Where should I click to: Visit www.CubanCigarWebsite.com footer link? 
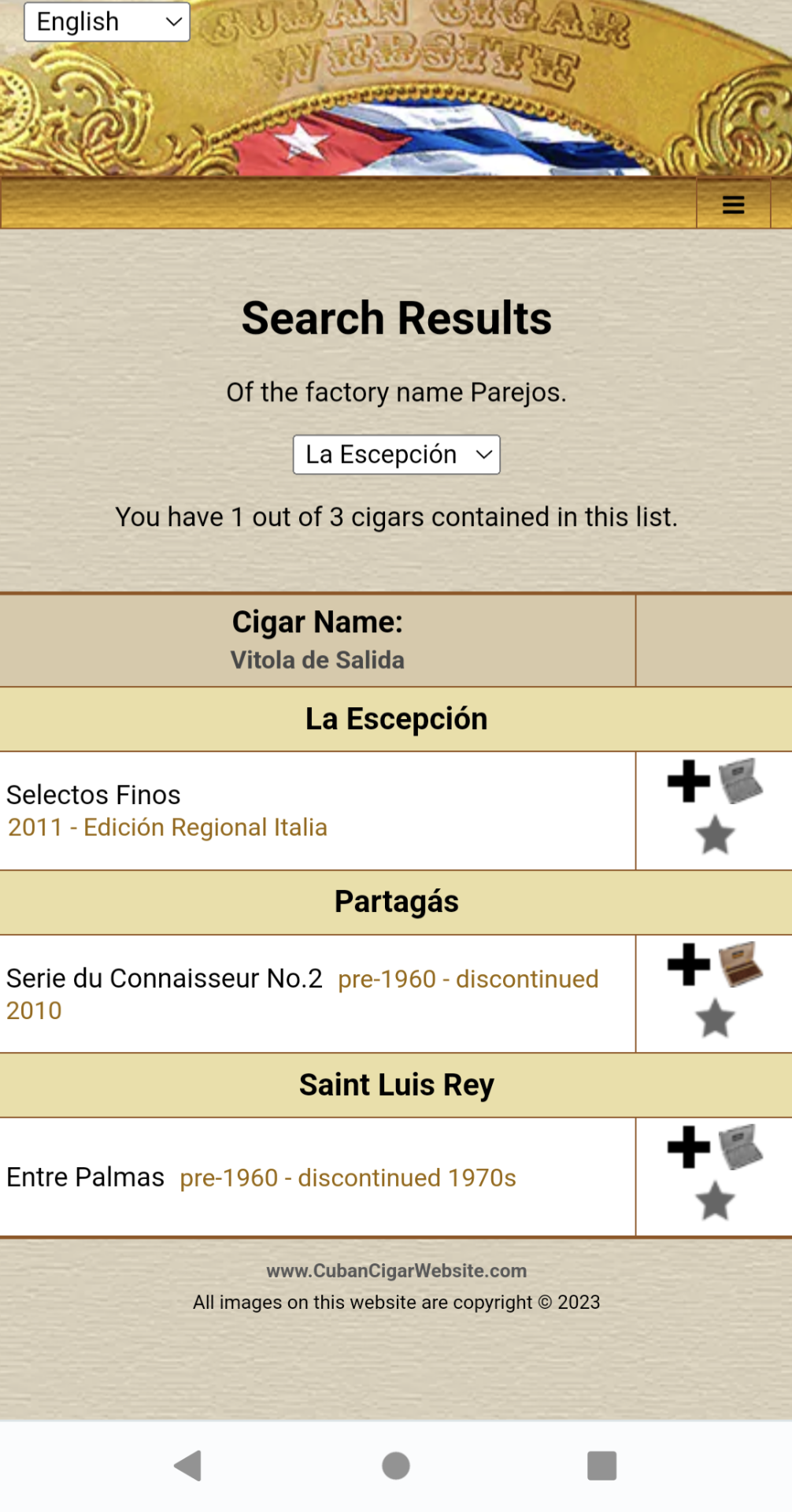click(396, 1270)
